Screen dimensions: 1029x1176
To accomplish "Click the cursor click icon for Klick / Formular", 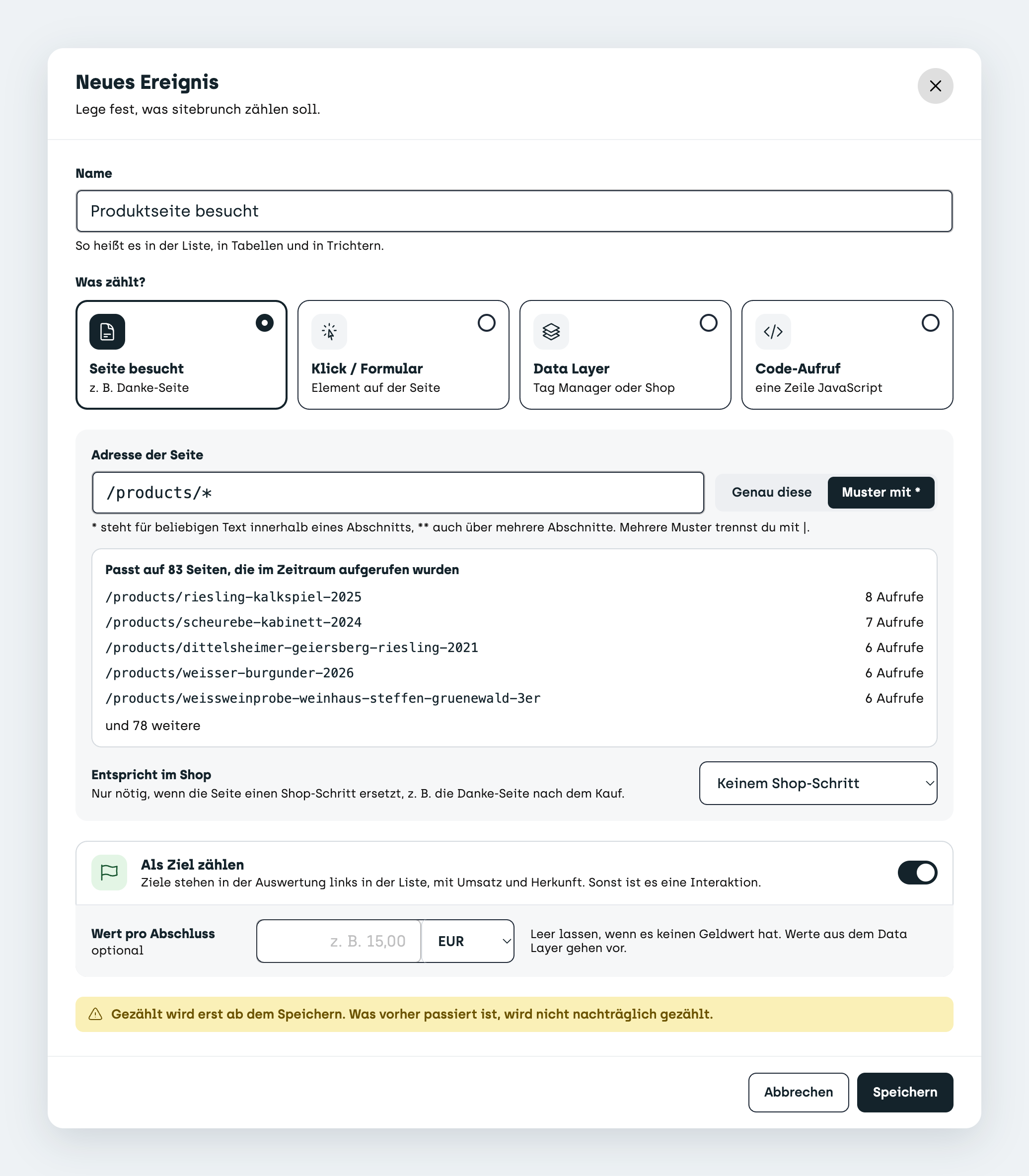I will click(329, 331).
